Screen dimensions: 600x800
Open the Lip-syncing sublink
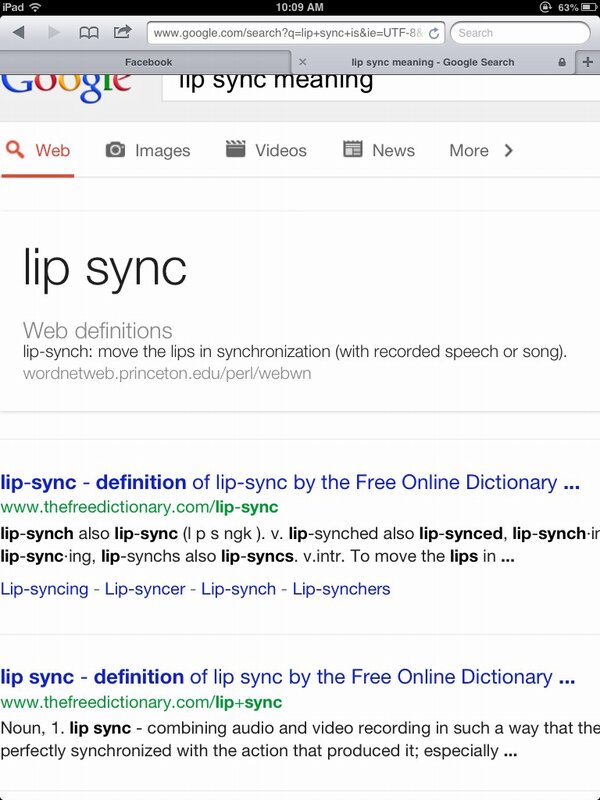pos(44,589)
